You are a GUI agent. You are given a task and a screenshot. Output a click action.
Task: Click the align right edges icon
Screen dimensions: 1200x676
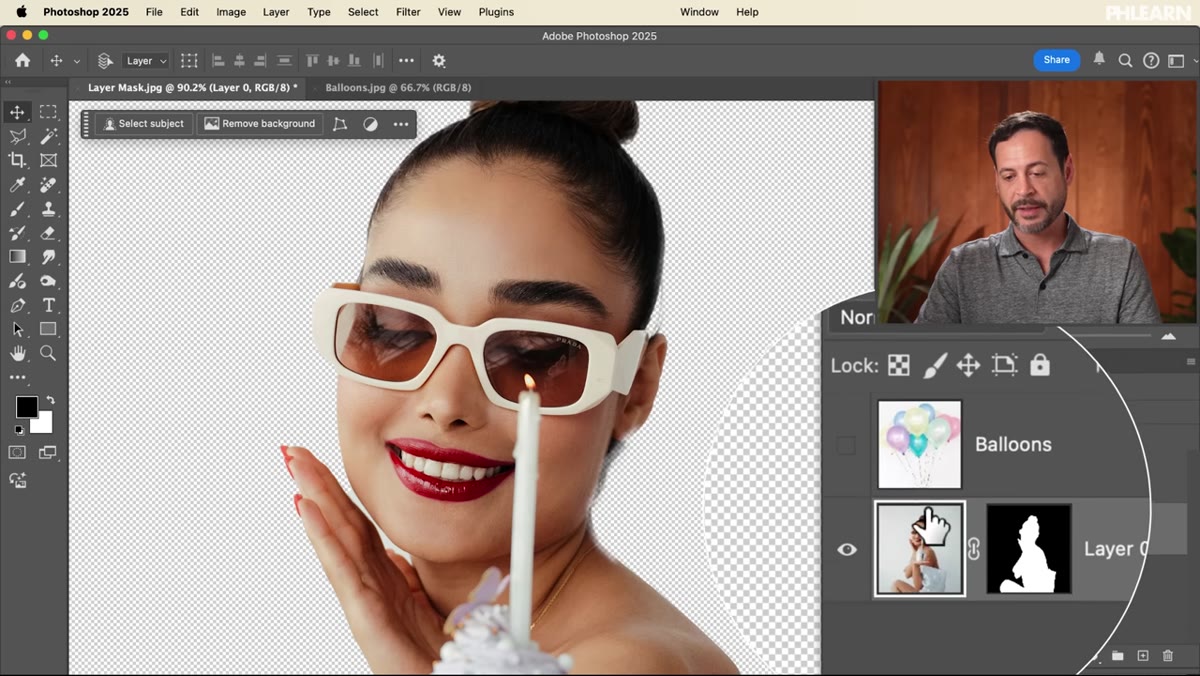tap(262, 61)
